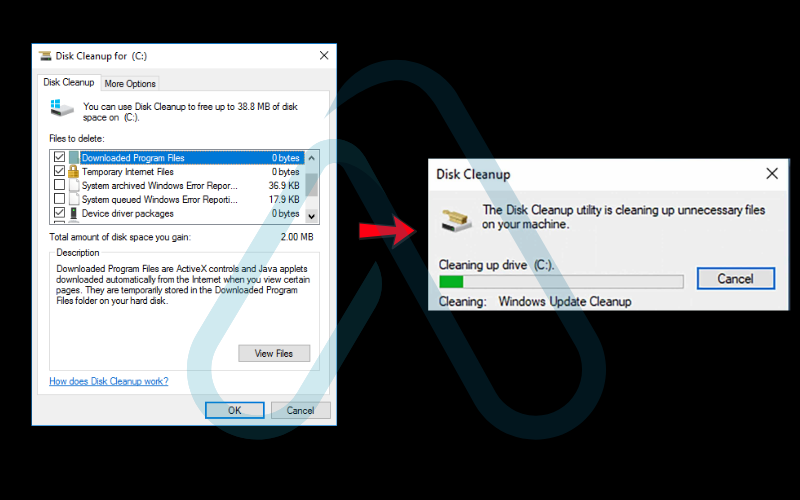Click the document icon for System queued Windows Error Reporting

73,199
